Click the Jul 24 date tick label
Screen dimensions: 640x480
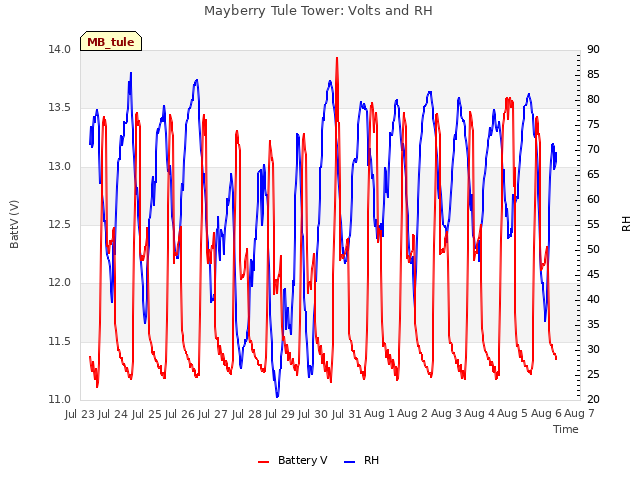point(113,414)
